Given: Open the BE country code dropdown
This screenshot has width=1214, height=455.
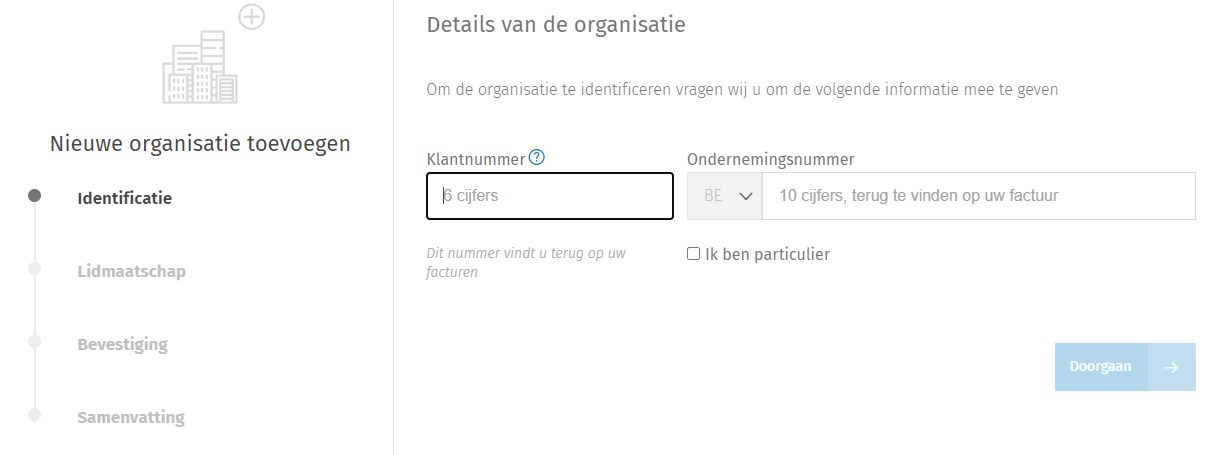Looking at the screenshot, I should [725, 196].
